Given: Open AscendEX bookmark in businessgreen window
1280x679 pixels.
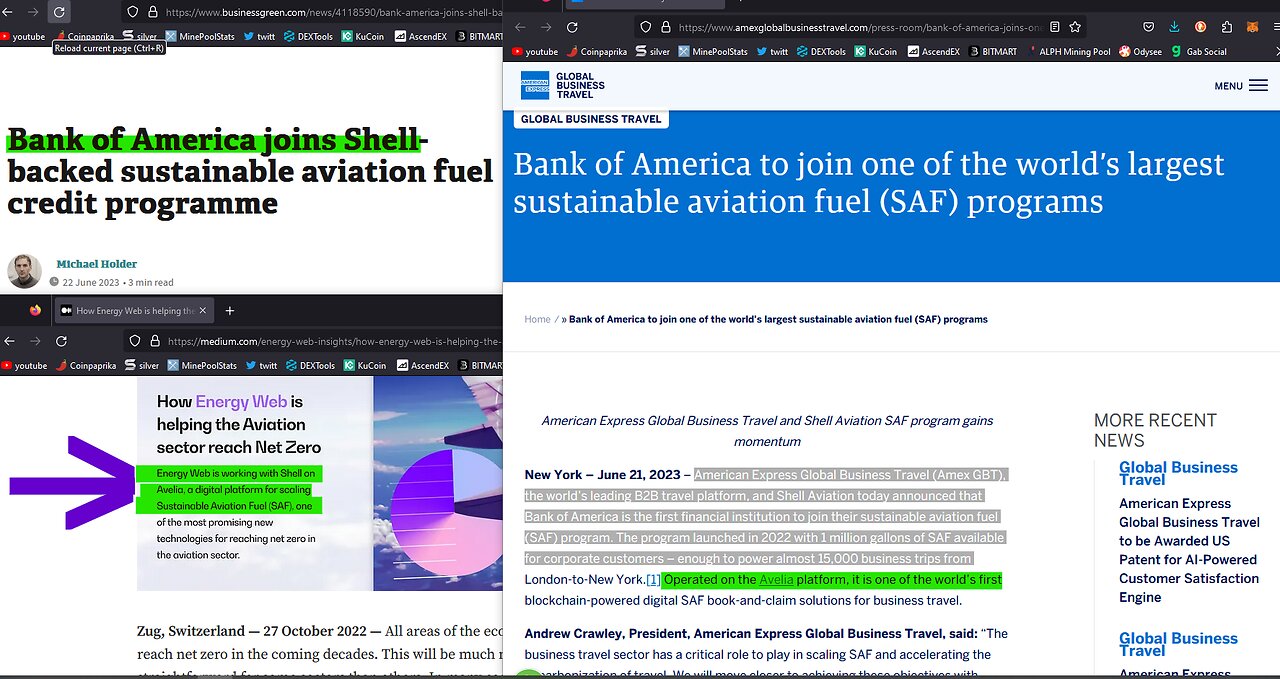Looking at the screenshot, I should pyautogui.click(x=422, y=36).
